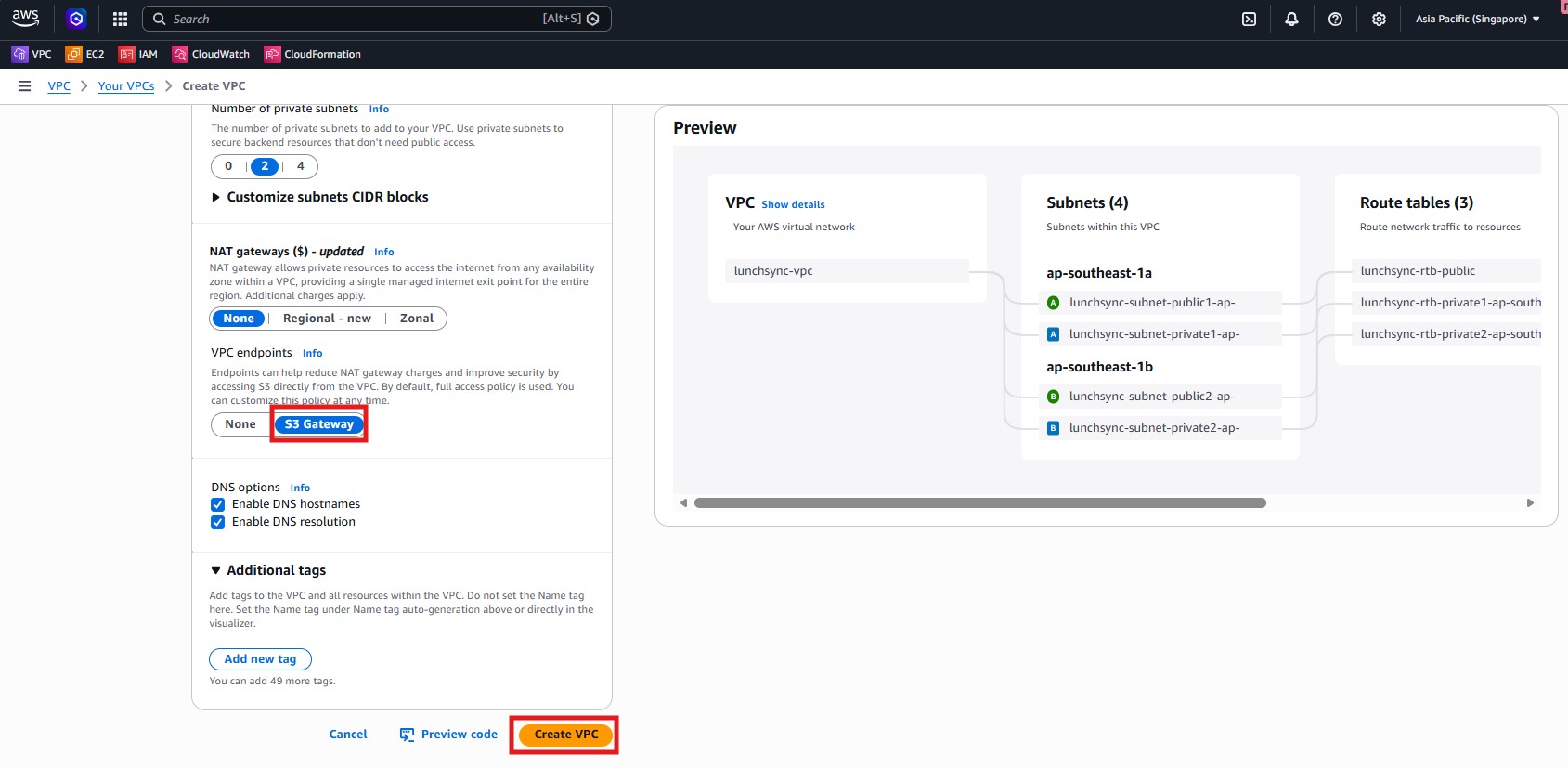This screenshot has width=1568, height=768.
Task: Open the EC2 favorites shortcut
Action: (84, 54)
